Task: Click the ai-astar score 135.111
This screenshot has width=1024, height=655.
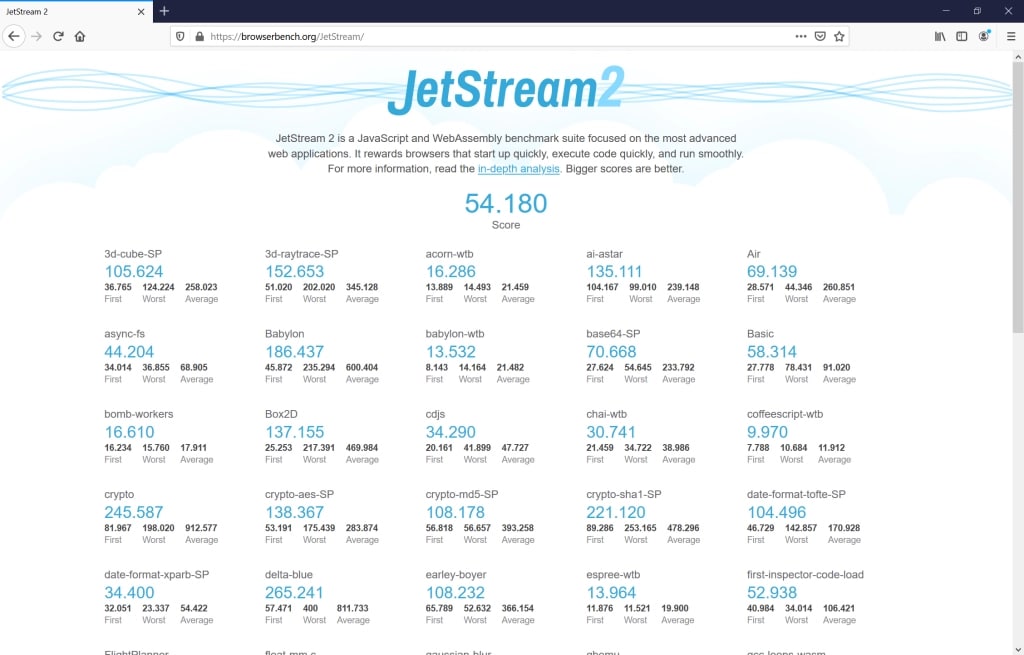Action: [x=614, y=272]
